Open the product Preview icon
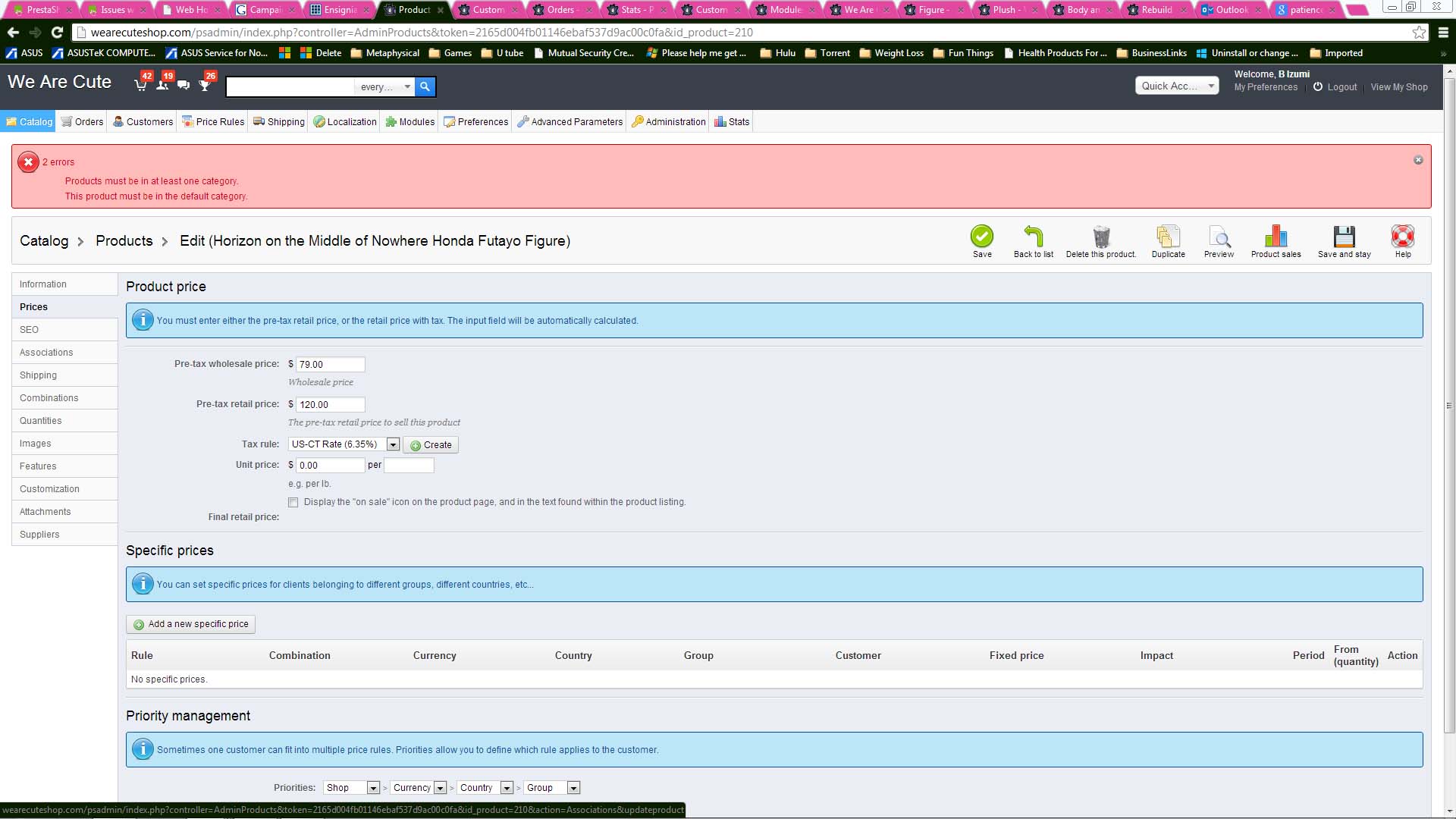 click(1219, 237)
